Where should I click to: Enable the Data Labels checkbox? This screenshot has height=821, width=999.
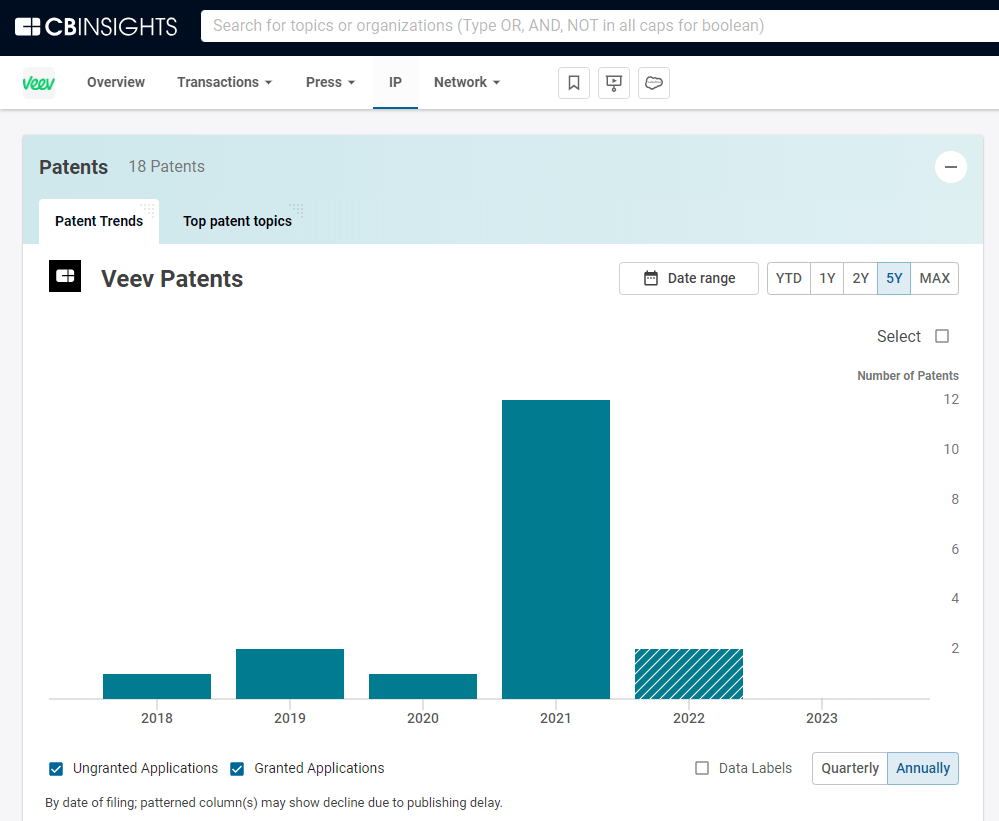702,768
